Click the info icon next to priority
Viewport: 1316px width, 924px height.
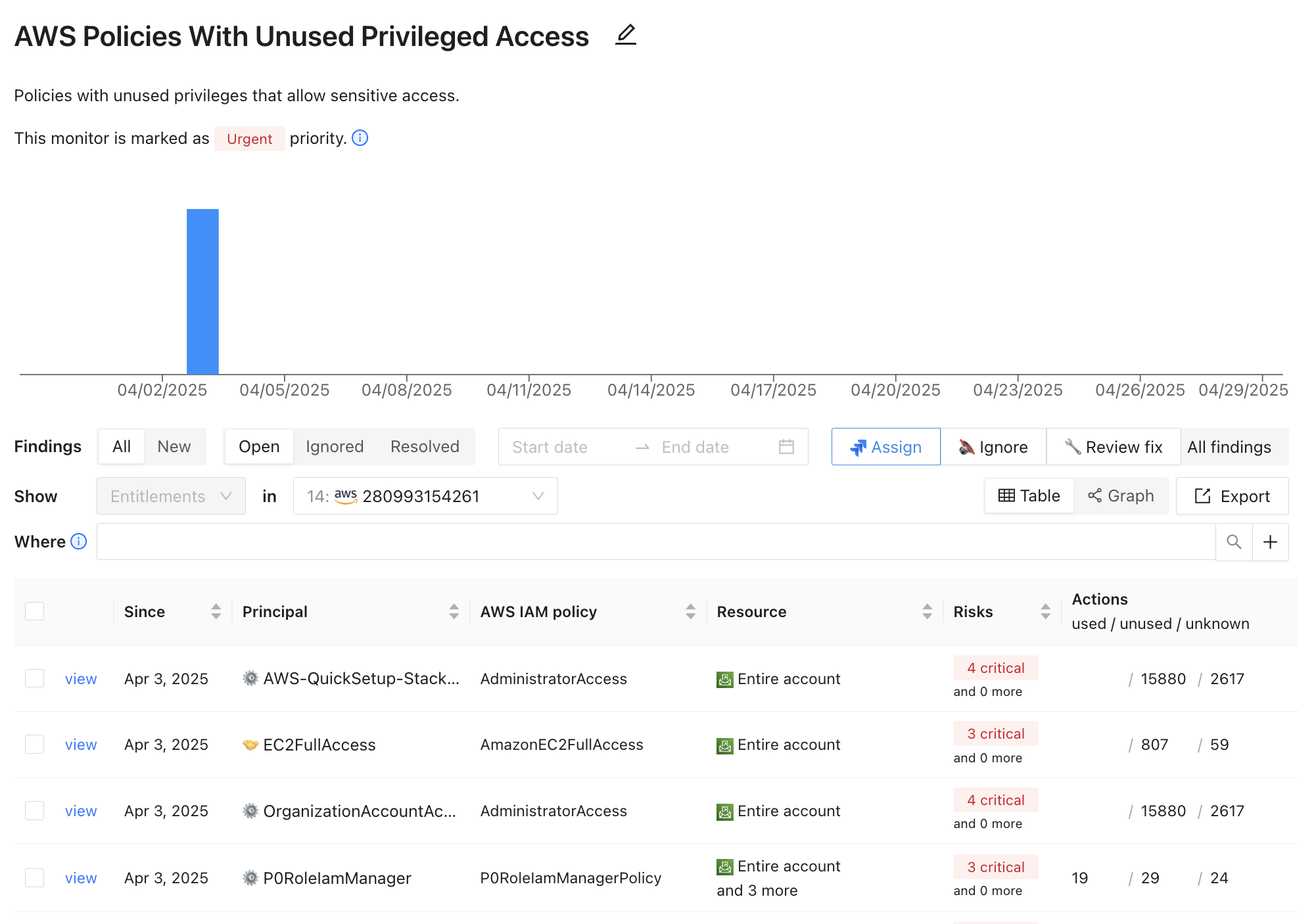tap(360, 138)
